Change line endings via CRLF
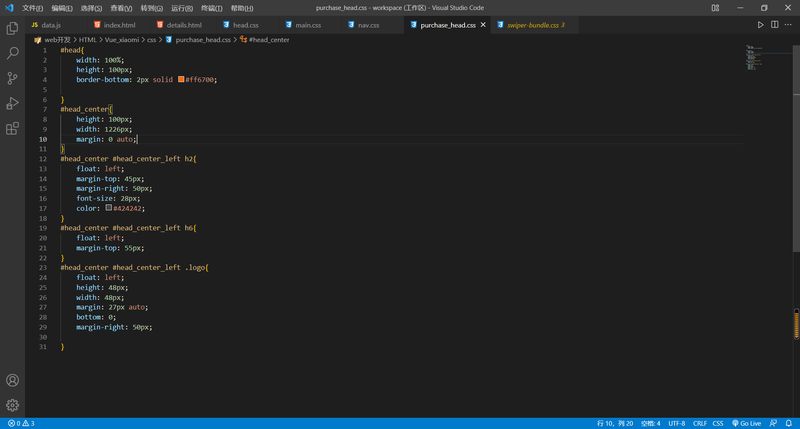Image resolution: width=800 pixels, height=429 pixels. [699, 423]
